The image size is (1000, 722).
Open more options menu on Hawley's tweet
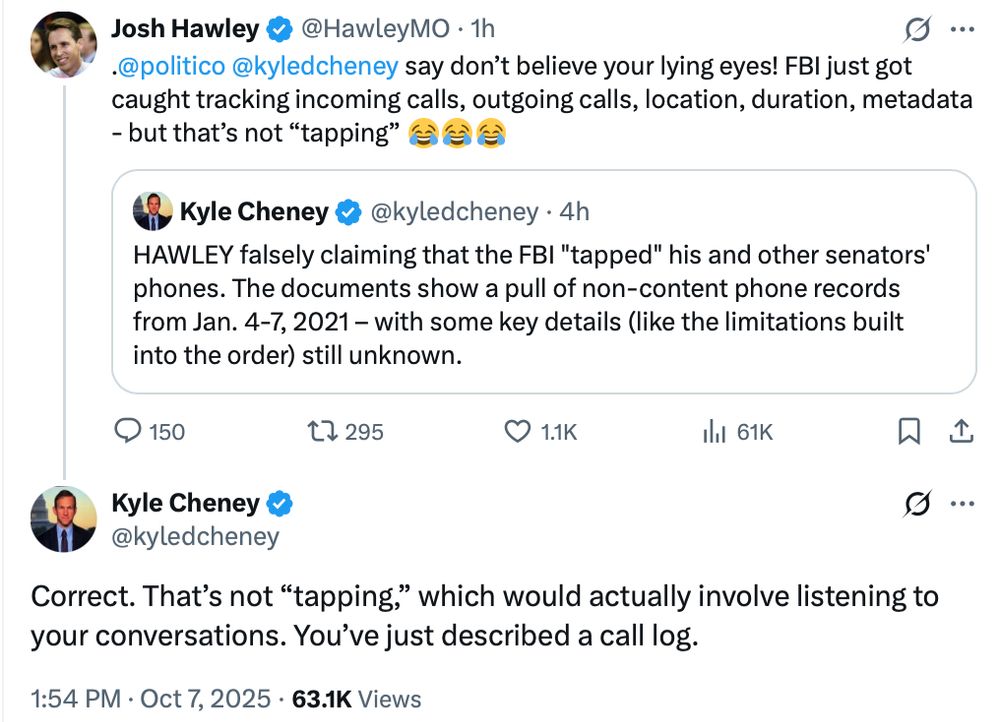[x=961, y=30]
